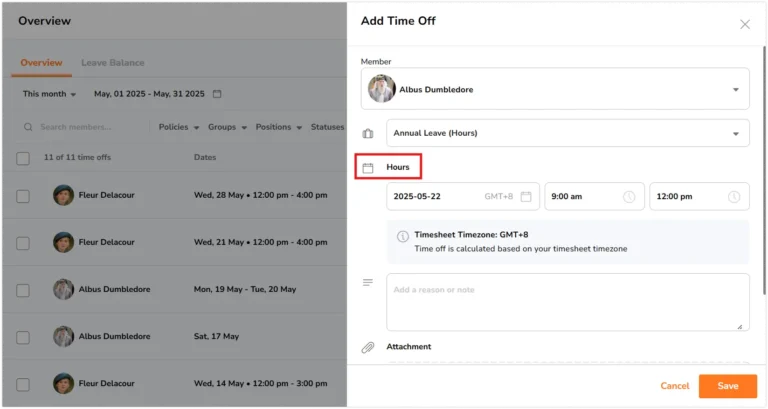
Task: Click the date range calendar icon
Action: [x=217, y=94]
